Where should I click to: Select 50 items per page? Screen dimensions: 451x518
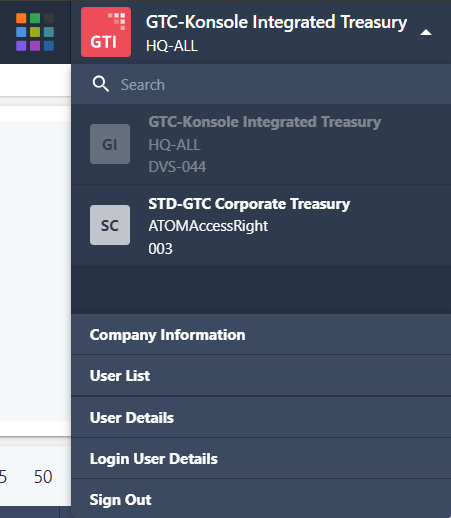pos(43,477)
